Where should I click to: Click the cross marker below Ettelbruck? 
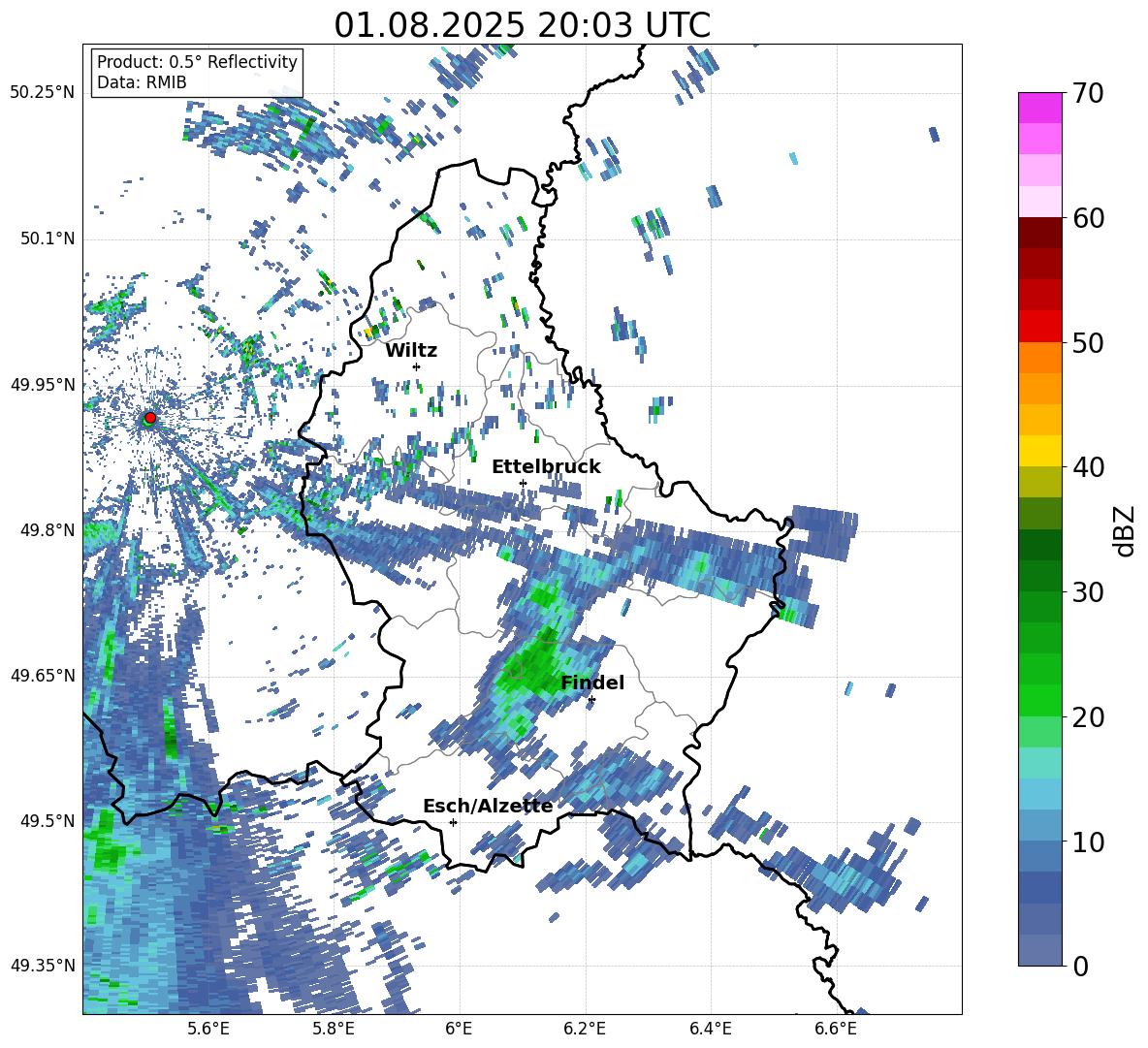coord(523,483)
